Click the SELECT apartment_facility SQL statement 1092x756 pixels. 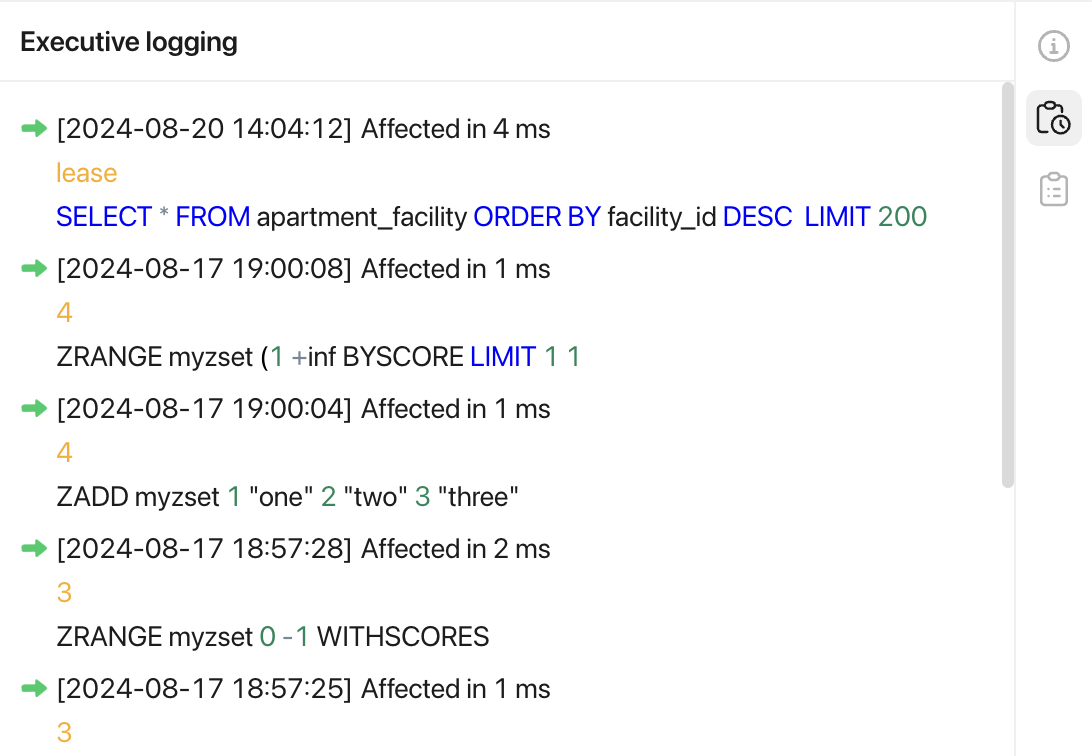click(492, 216)
